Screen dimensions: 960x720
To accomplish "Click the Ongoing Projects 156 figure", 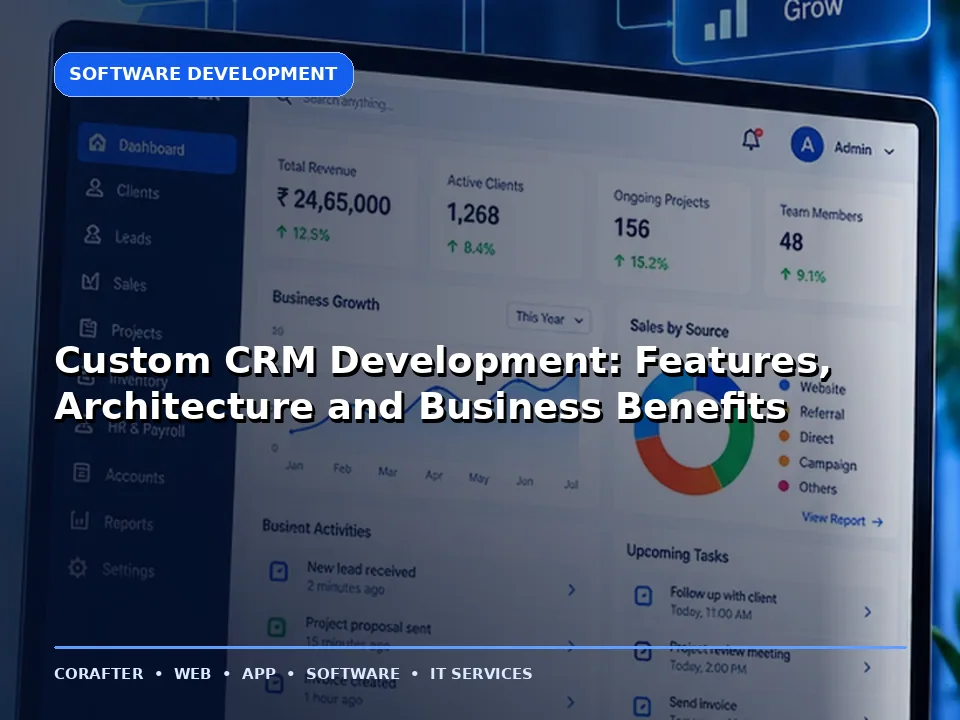I will point(631,228).
